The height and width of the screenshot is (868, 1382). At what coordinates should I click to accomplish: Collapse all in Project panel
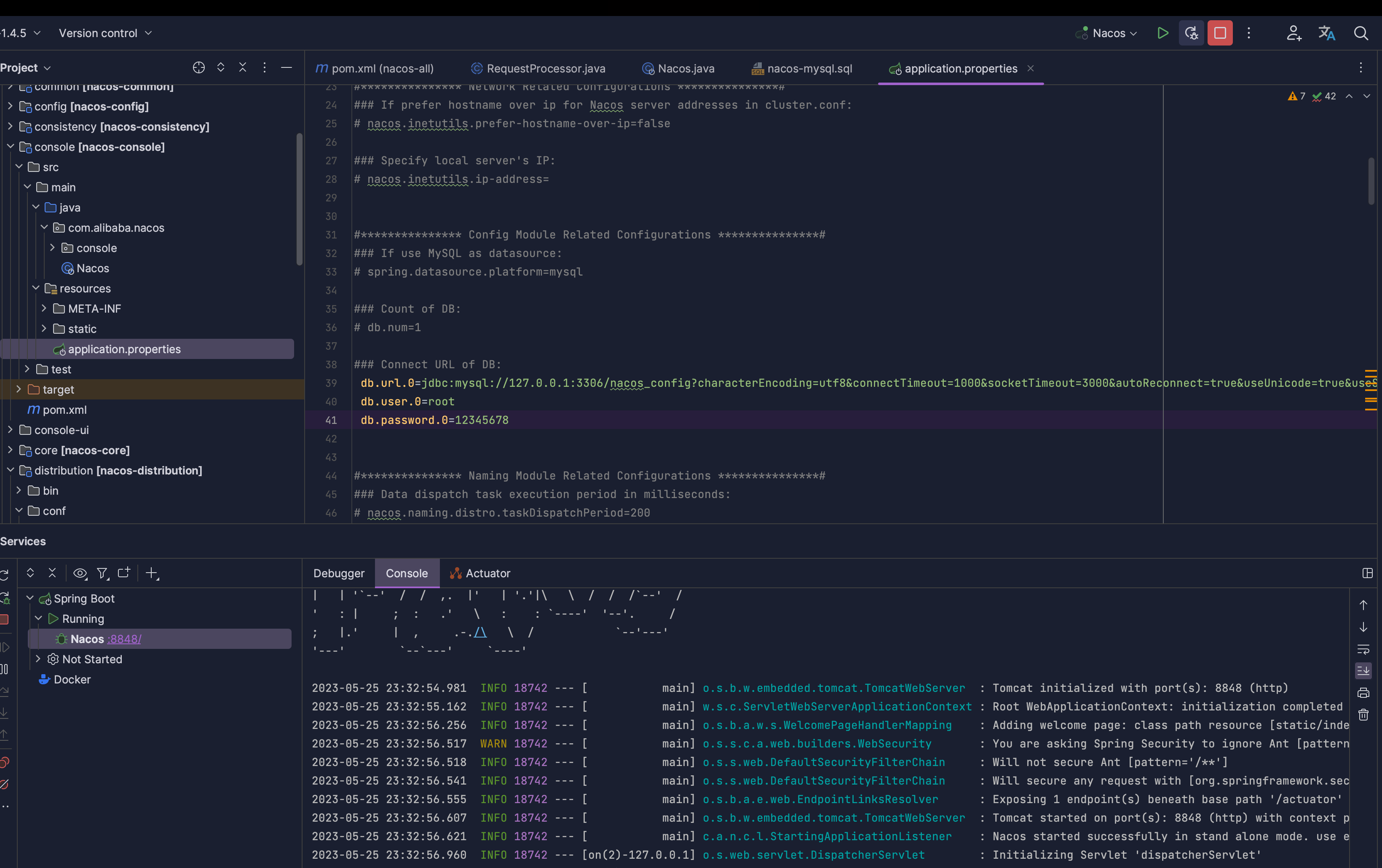[243, 68]
